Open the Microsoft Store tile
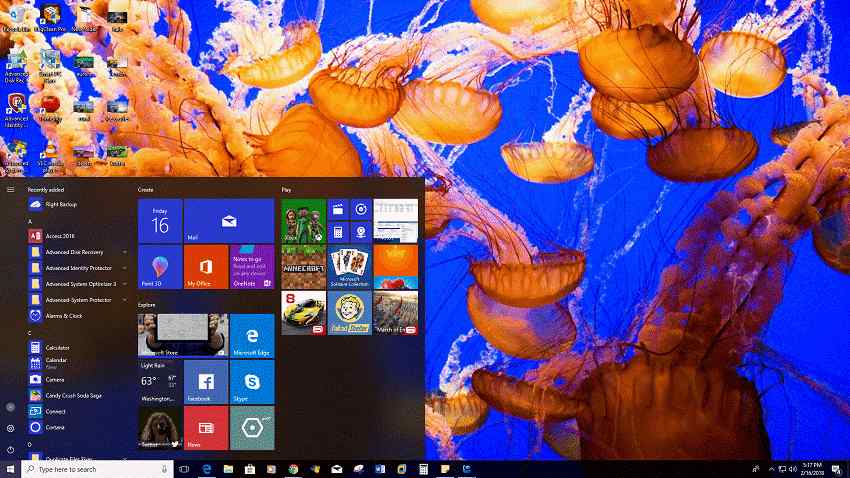Image resolution: width=850 pixels, height=478 pixels. (x=183, y=335)
